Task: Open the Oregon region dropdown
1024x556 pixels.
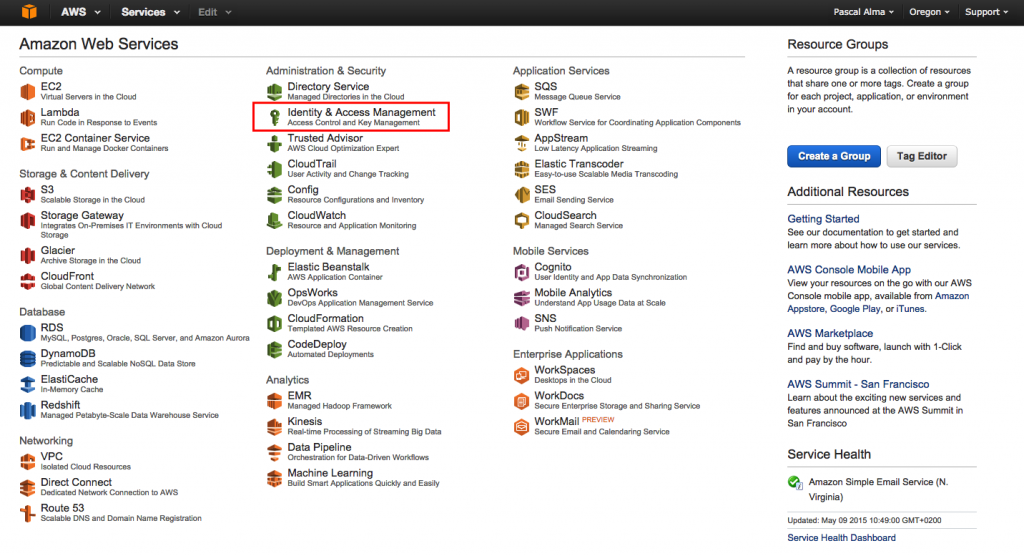Action: point(929,12)
